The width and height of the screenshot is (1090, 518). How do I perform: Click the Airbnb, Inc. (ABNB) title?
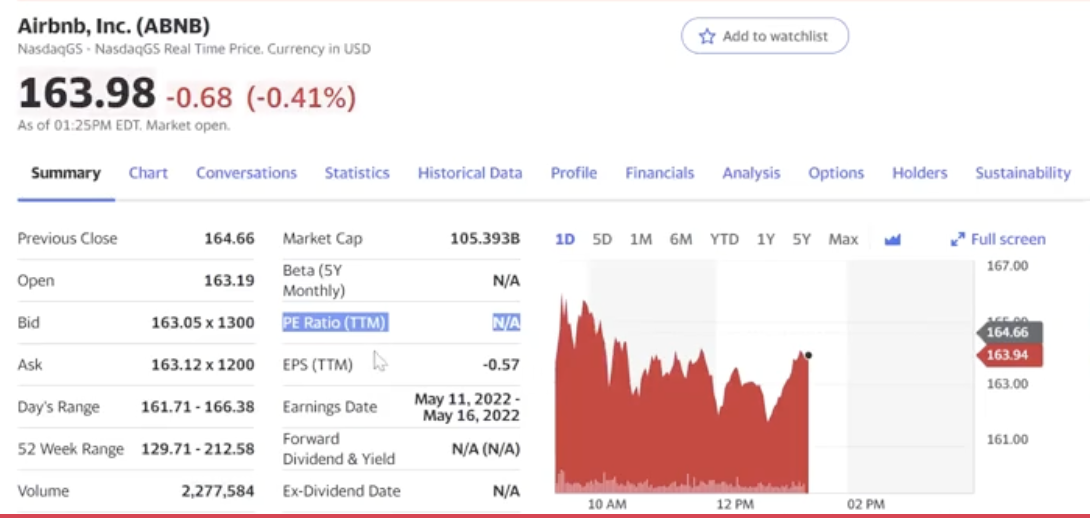113,26
